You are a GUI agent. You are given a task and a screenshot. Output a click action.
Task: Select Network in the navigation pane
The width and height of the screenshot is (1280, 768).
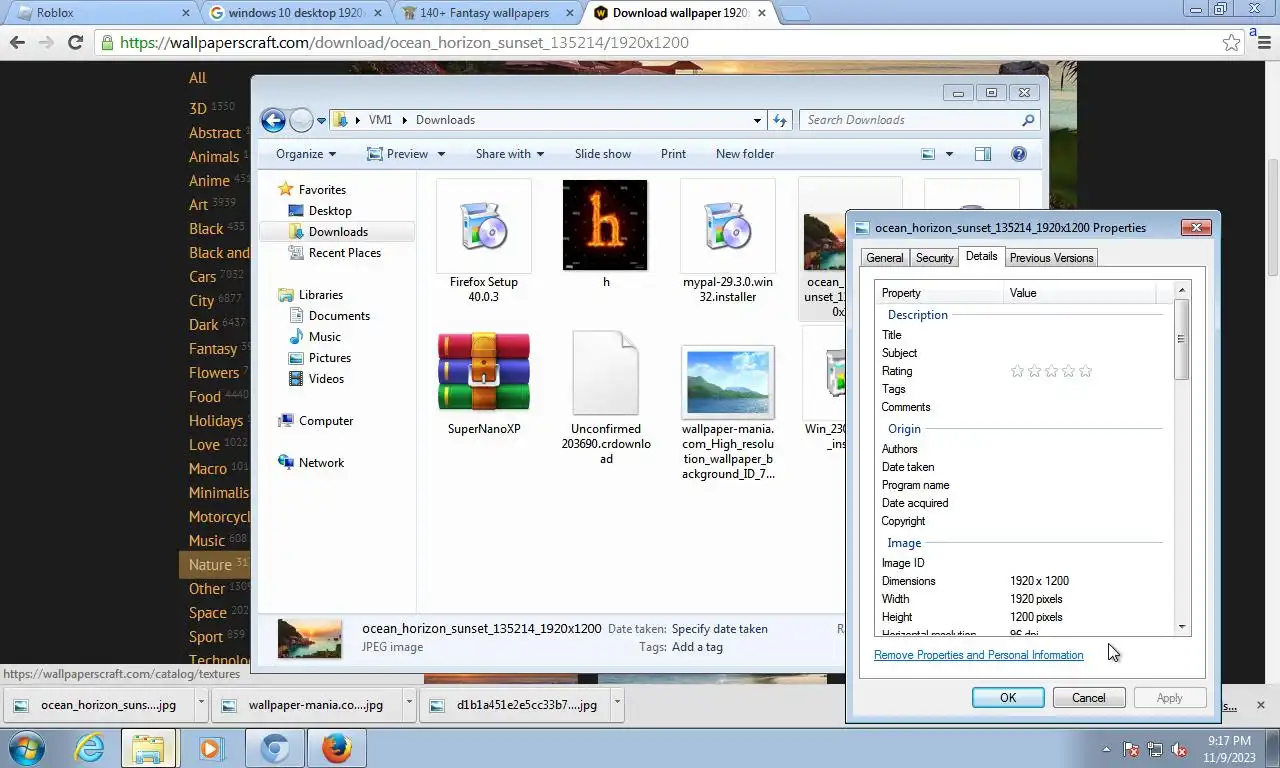(321, 463)
